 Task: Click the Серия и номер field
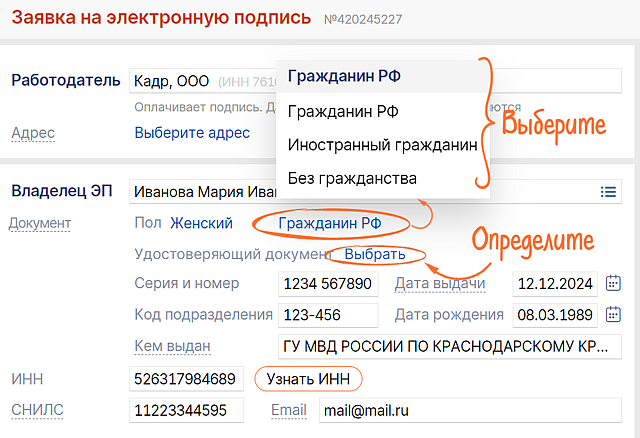[x=328, y=284]
